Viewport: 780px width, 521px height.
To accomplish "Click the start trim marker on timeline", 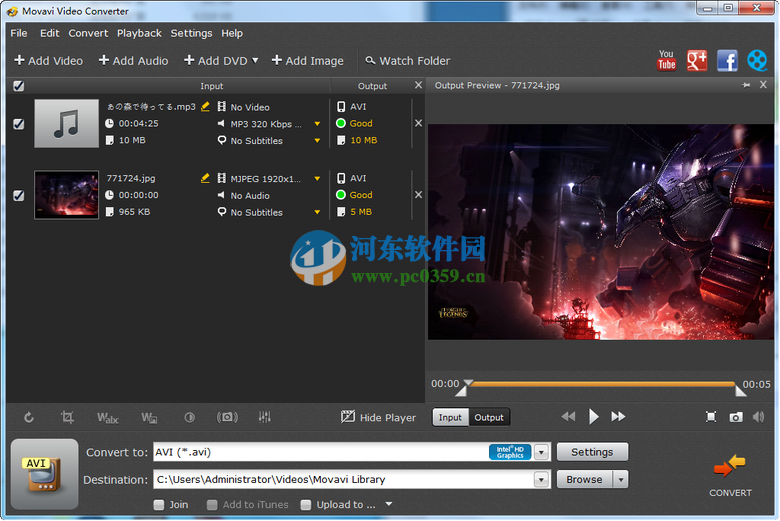I will (x=462, y=390).
